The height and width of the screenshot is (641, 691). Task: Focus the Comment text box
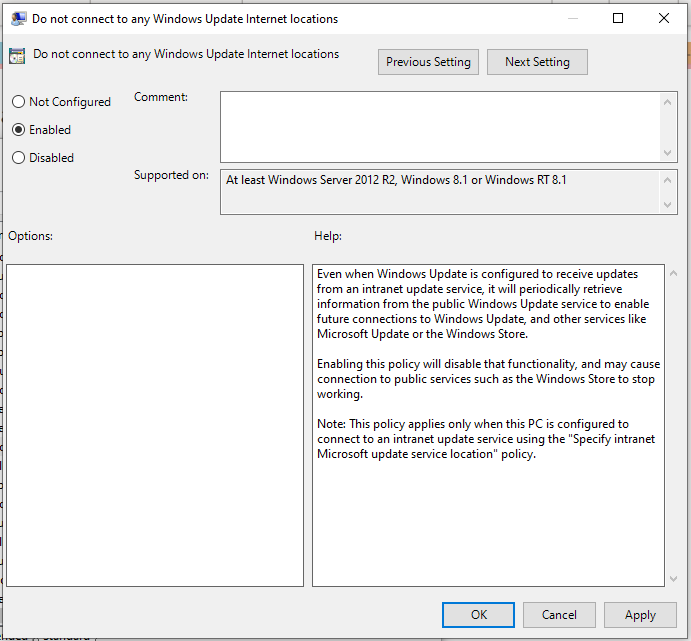440,126
